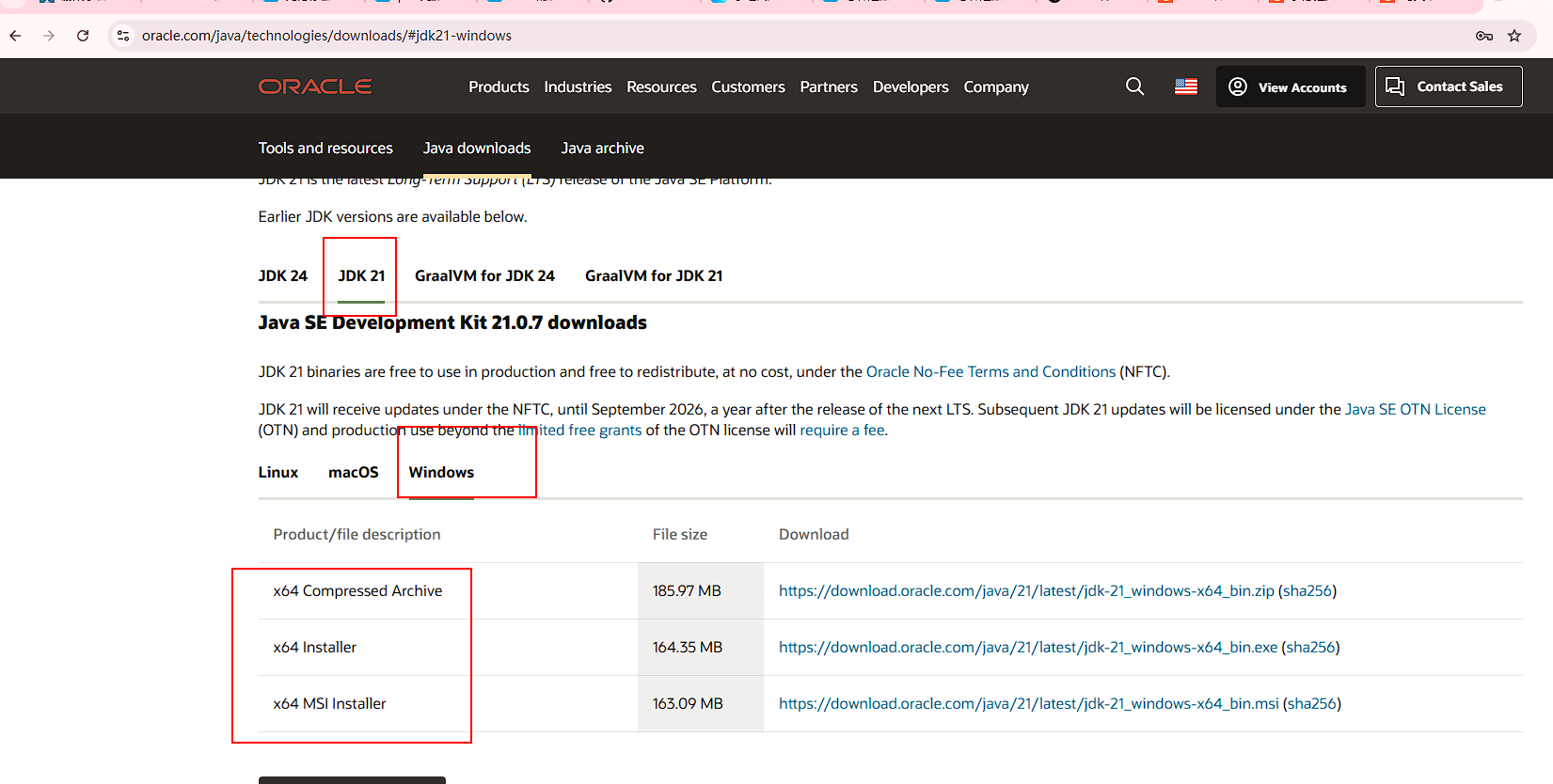Switch to the JDK 24 tab
The width and height of the screenshot is (1553, 784).
pyautogui.click(x=283, y=275)
